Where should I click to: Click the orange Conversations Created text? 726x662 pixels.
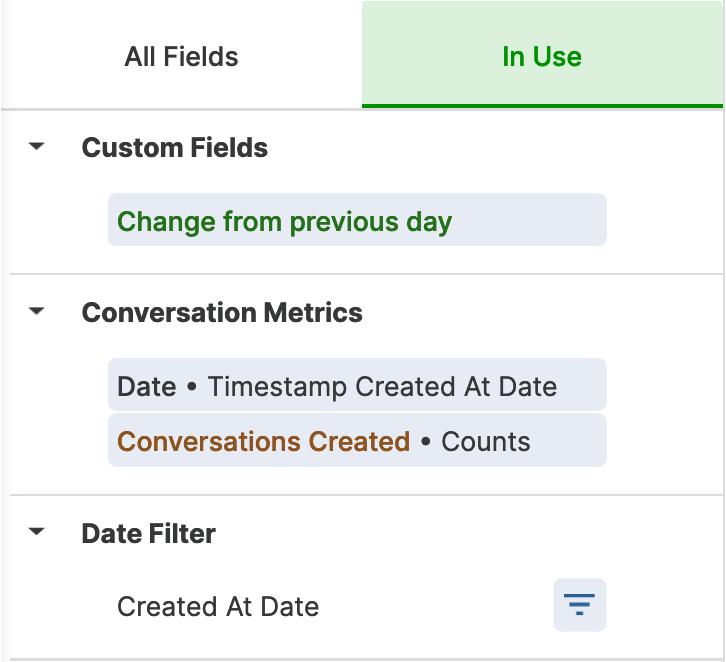[263, 441]
